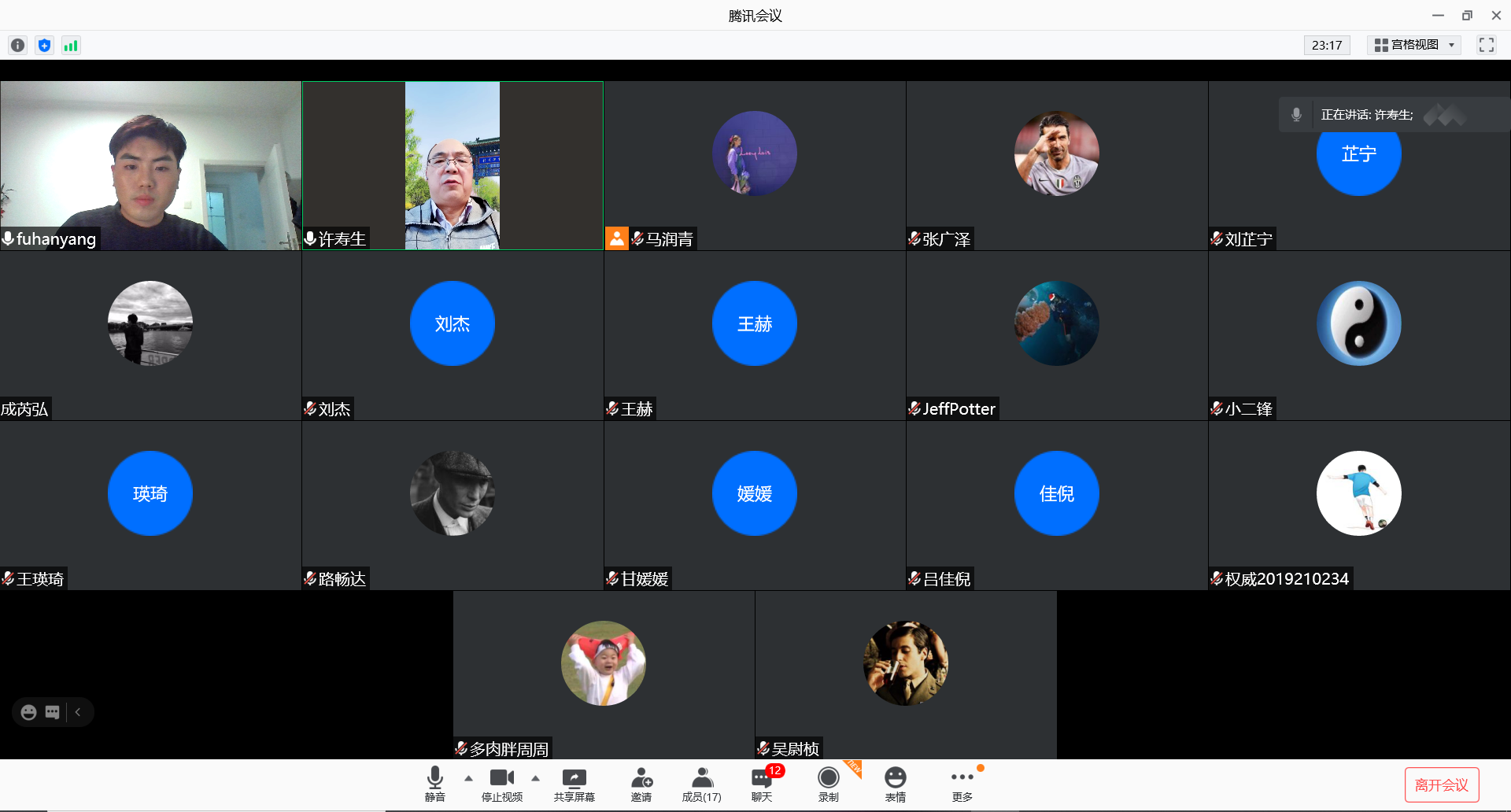The width and height of the screenshot is (1511, 812).
Task: Open the Invite (邀请) participants icon
Action: [641, 784]
